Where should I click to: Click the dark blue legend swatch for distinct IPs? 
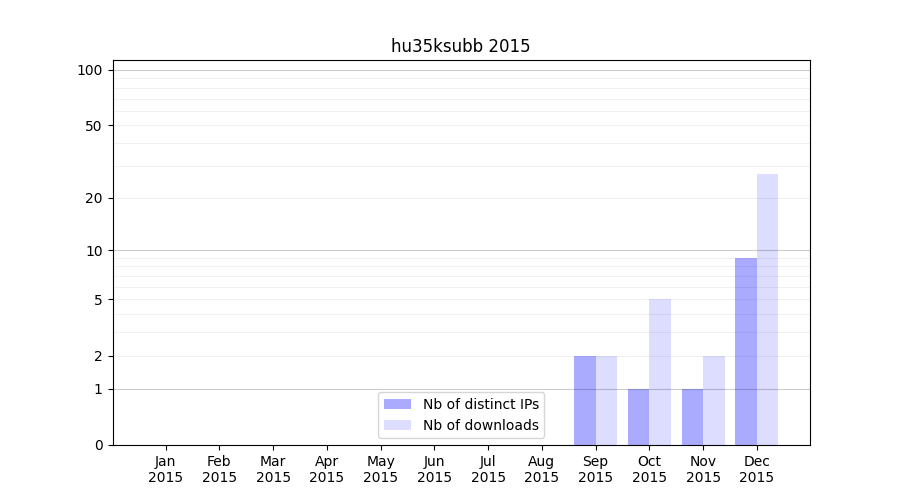point(397,404)
